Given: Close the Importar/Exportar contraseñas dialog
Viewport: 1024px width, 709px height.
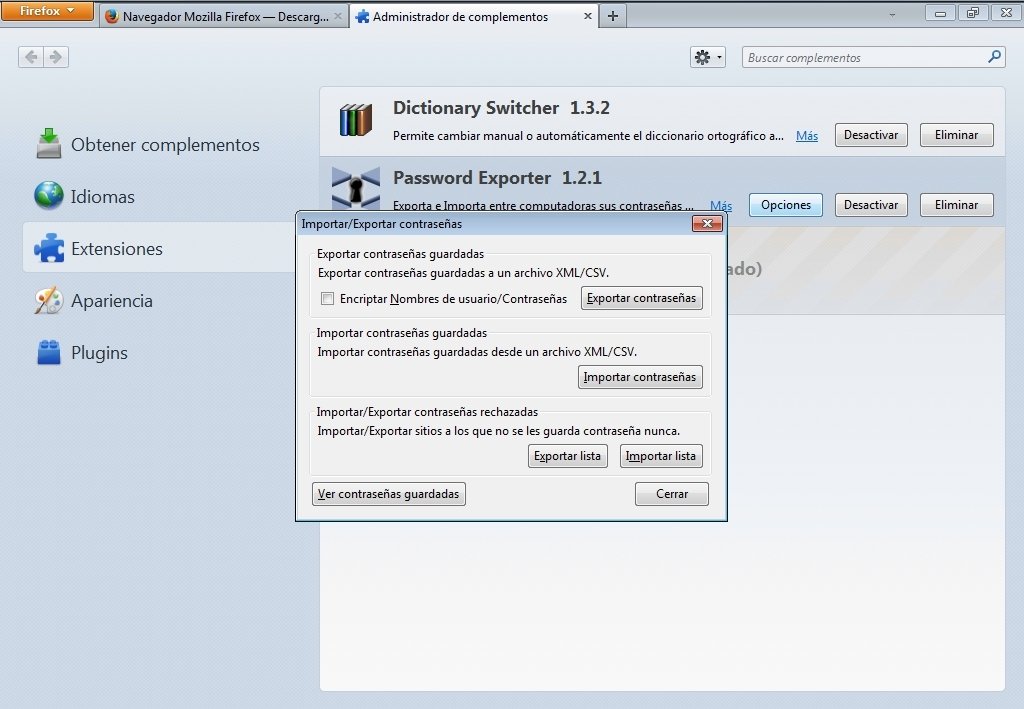Looking at the screenshot, I should coord(707,224).
